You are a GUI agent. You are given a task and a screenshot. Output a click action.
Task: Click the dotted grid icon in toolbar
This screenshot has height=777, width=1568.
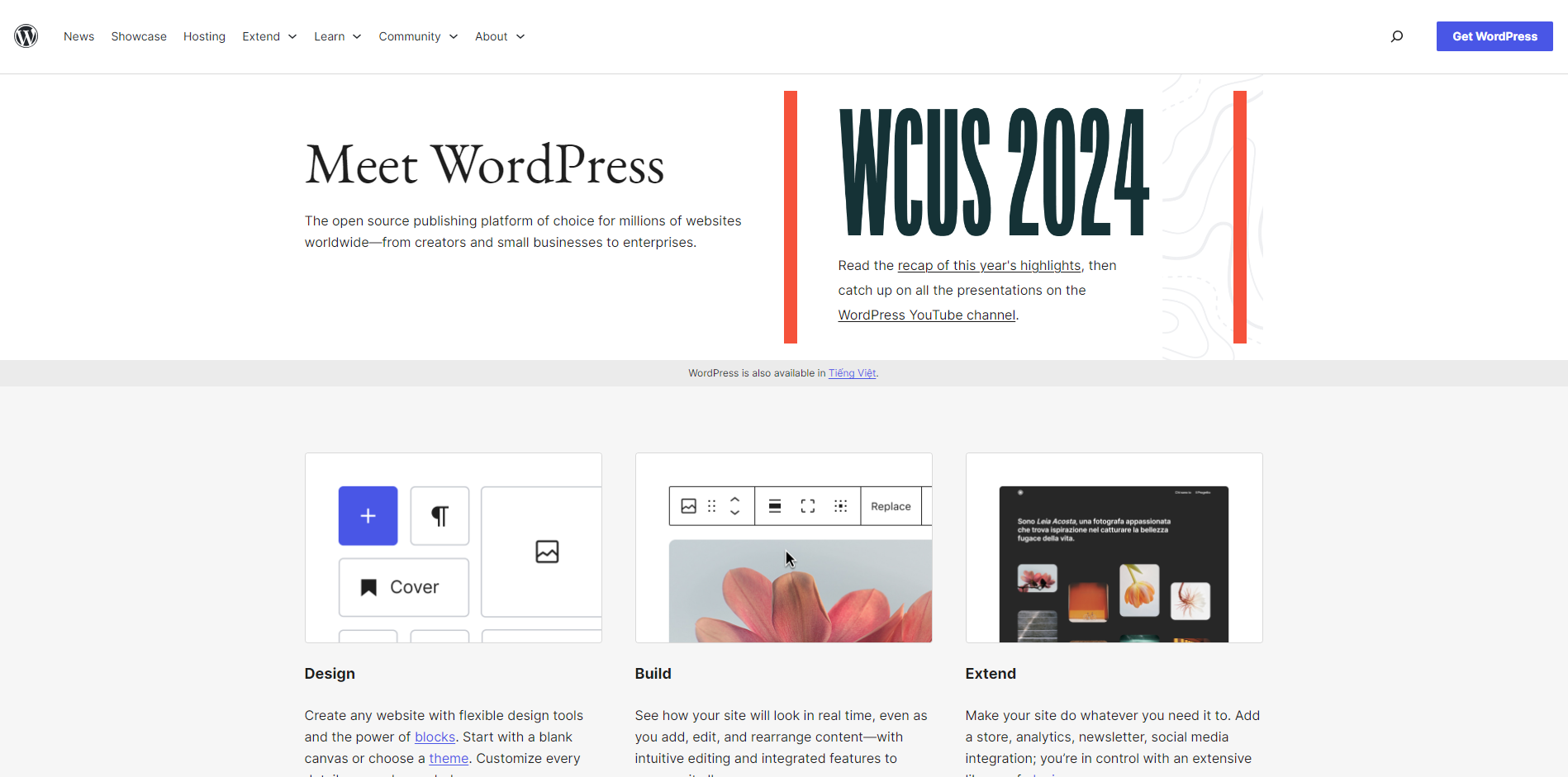click(841, 506)
